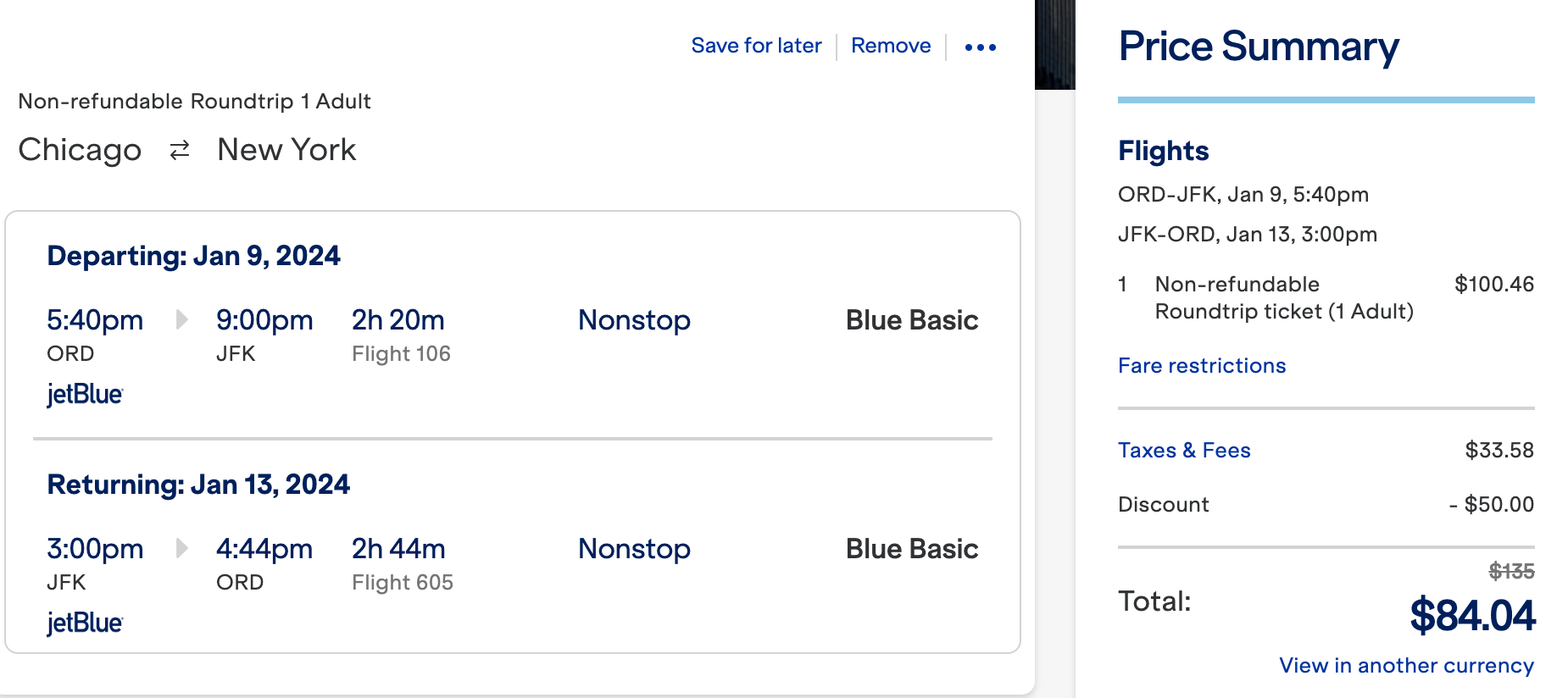Open the Fare restrictions link
The width and height of the screenshot is (1568, 698).
tap(1201, 366)
